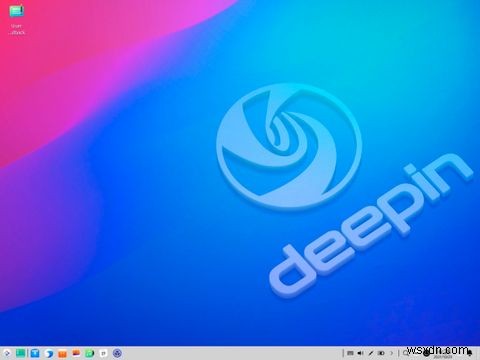Screen dimensions: 480x360
Task: Open the volume speaker tray icon
Action: (360, 353)
